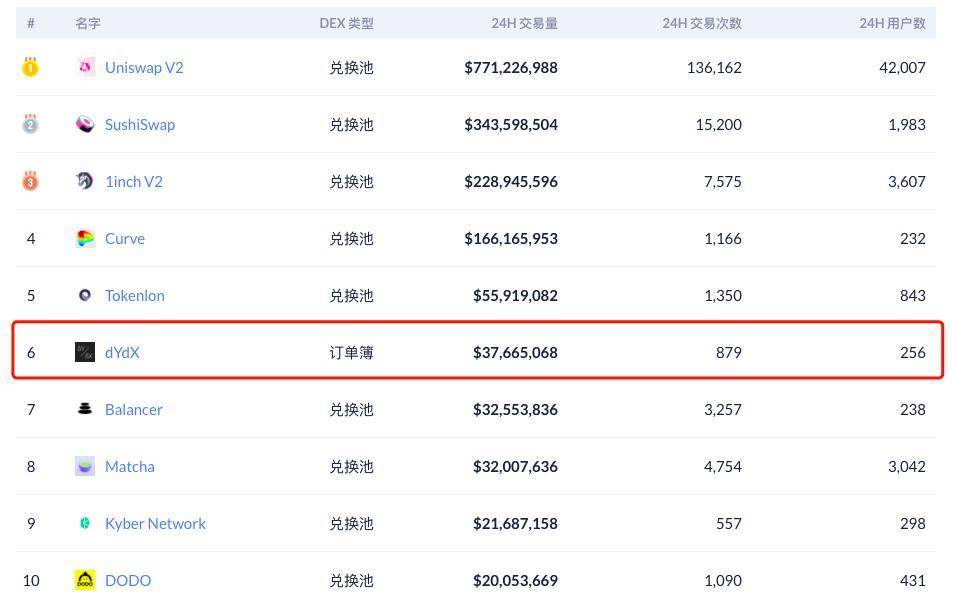The height and width of the screenshot is (608, 953).
Task: Click the Kyber Network logo icon
Action: coord(85,523)
